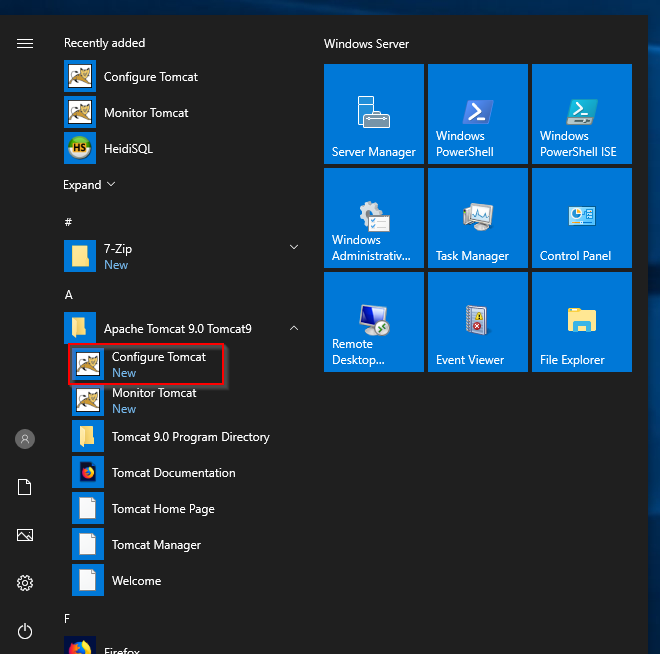Open Task Manager tile
This screenshot has height=654, width=660.
[478, 218]
